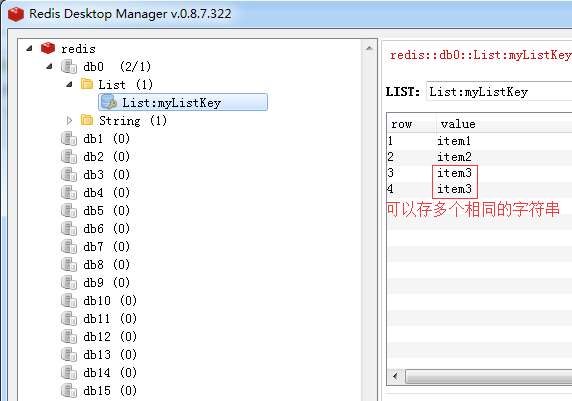Click the db13 database icon
Screen dimensions: 572x401
[69, 355]
